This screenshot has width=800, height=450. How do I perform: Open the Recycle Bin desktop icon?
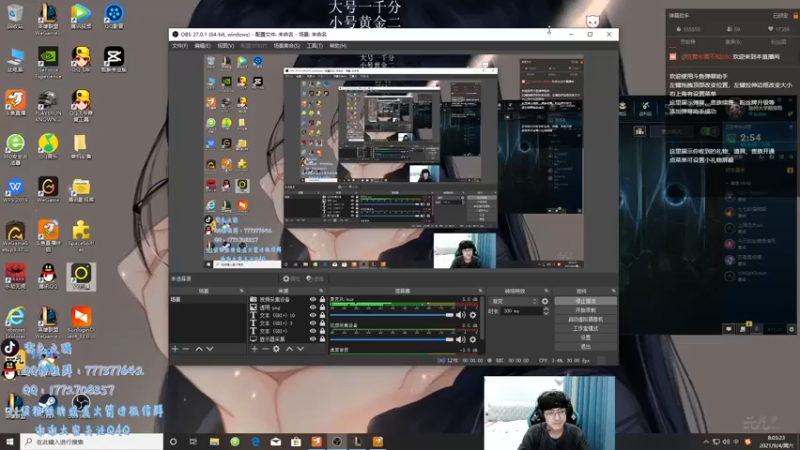15,15
